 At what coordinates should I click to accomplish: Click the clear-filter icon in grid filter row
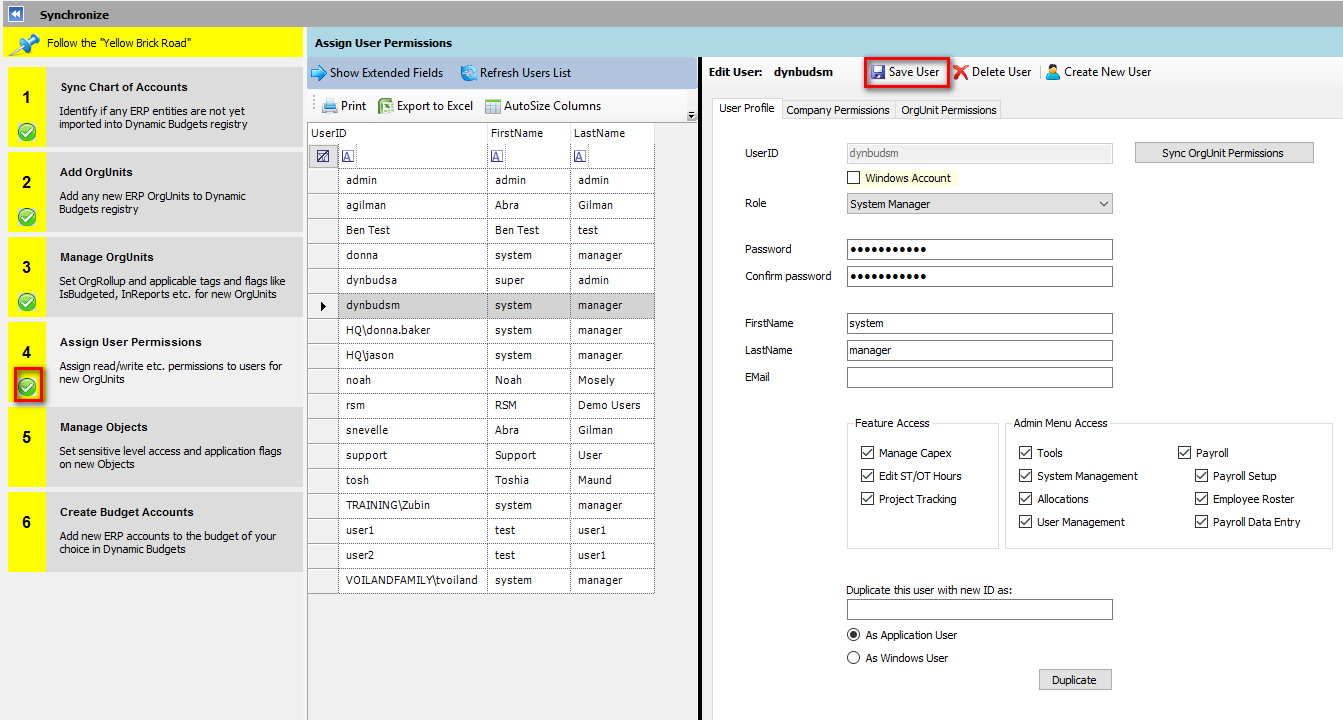322,156
